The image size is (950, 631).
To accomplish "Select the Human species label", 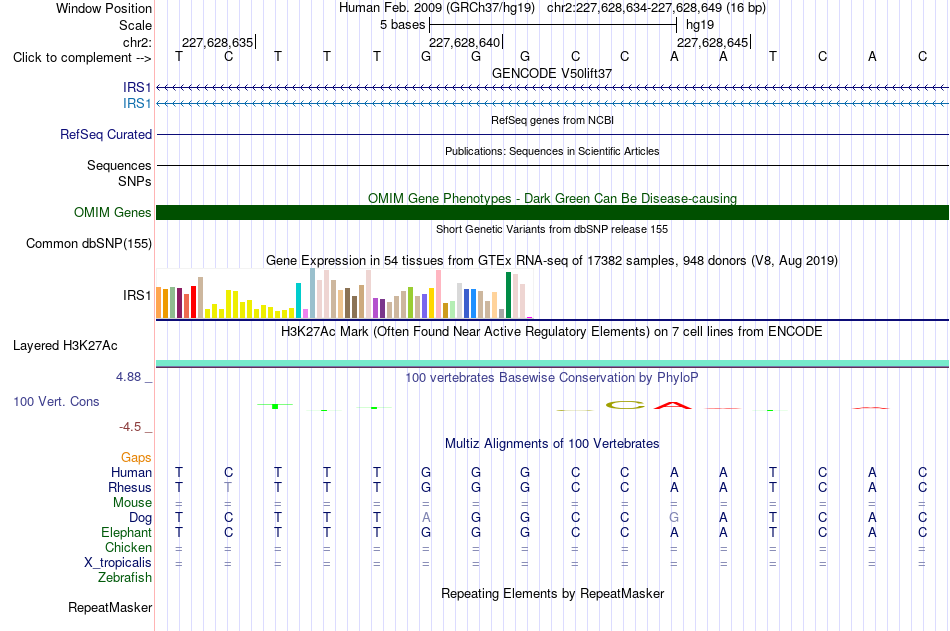I will [131, 472].
